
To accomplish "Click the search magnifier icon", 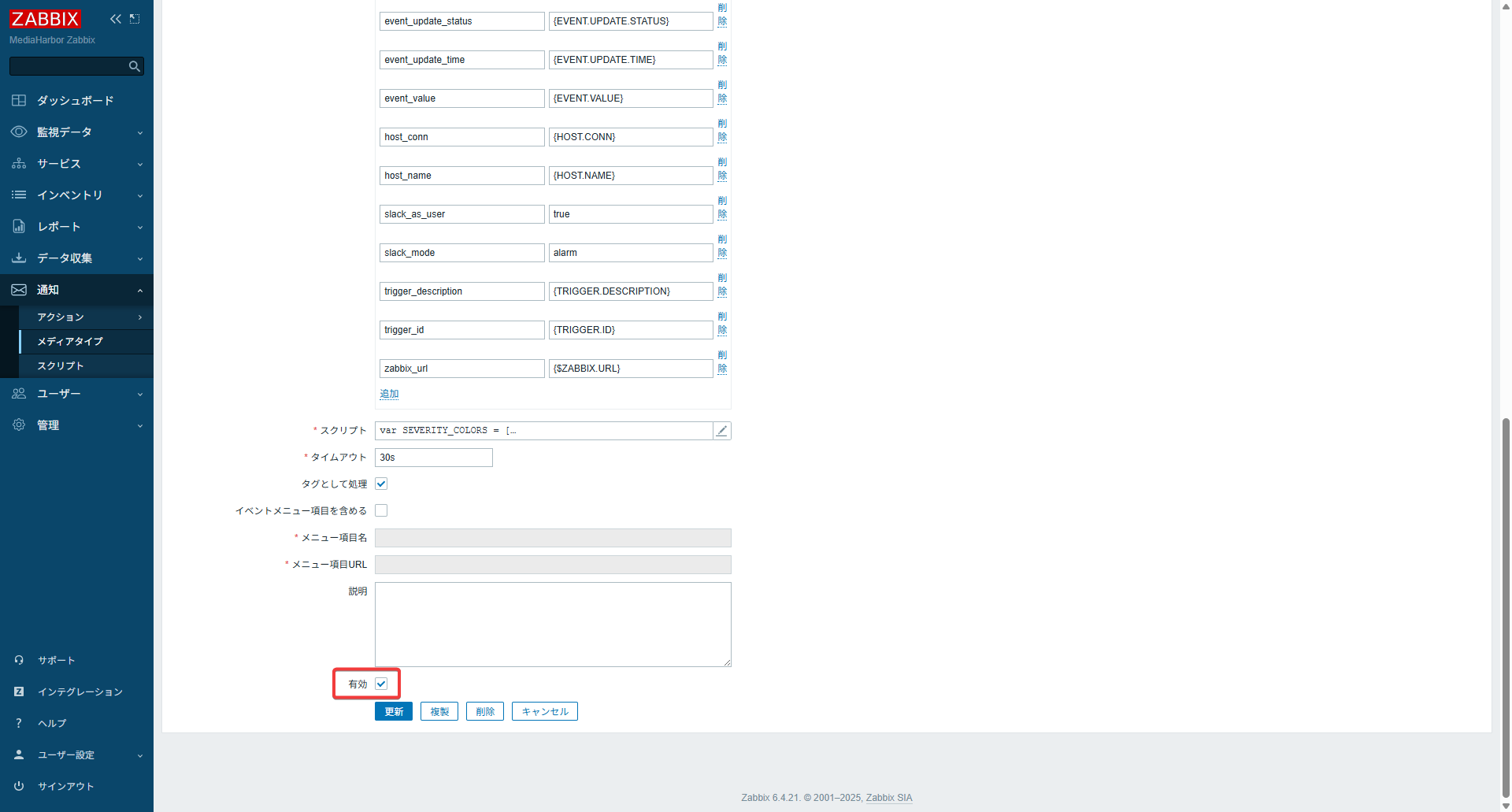I will (135, 67).
